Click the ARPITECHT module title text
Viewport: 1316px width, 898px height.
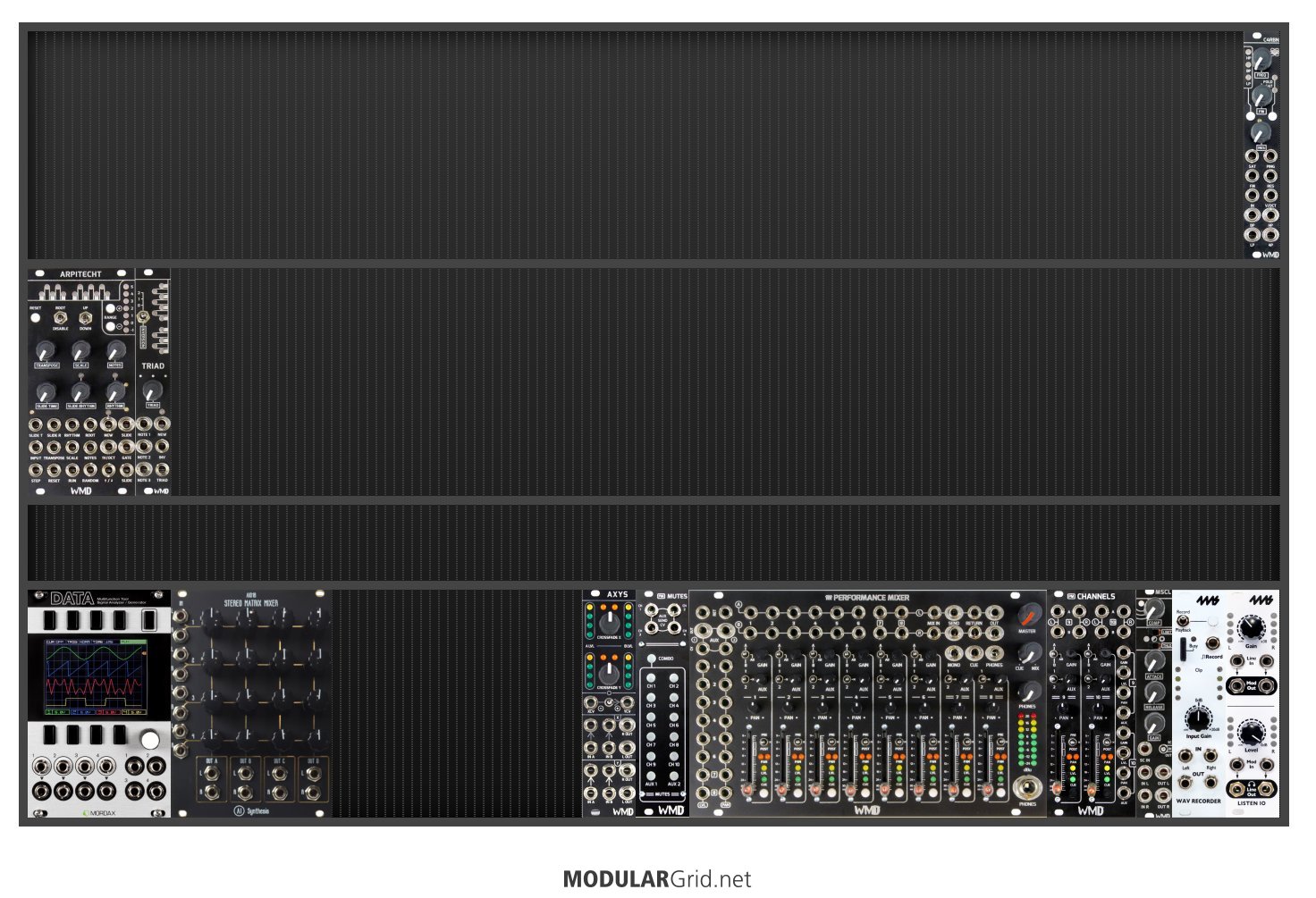[x=80, y=273]
